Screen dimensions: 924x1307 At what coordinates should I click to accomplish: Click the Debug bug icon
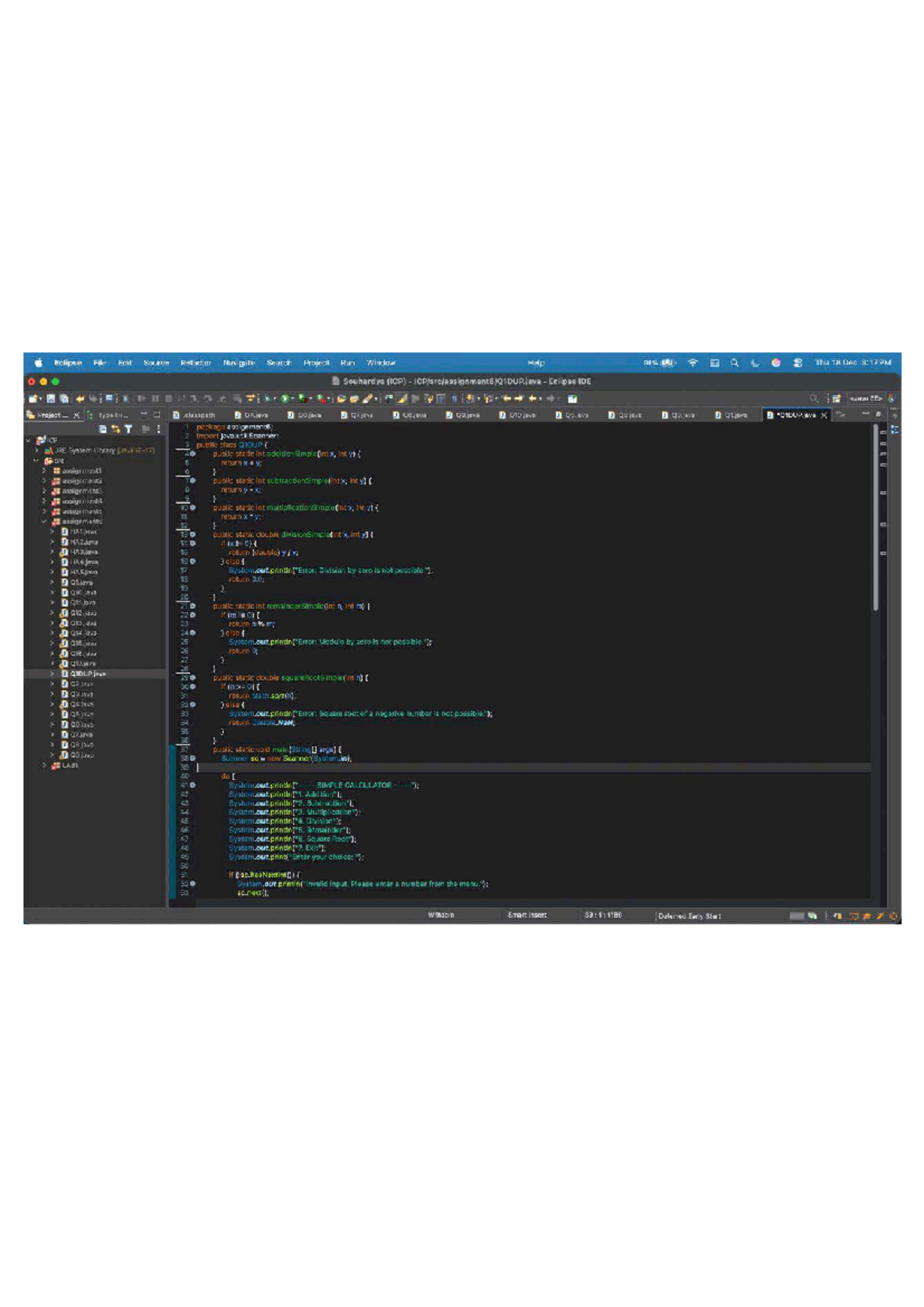click(269, 399)
